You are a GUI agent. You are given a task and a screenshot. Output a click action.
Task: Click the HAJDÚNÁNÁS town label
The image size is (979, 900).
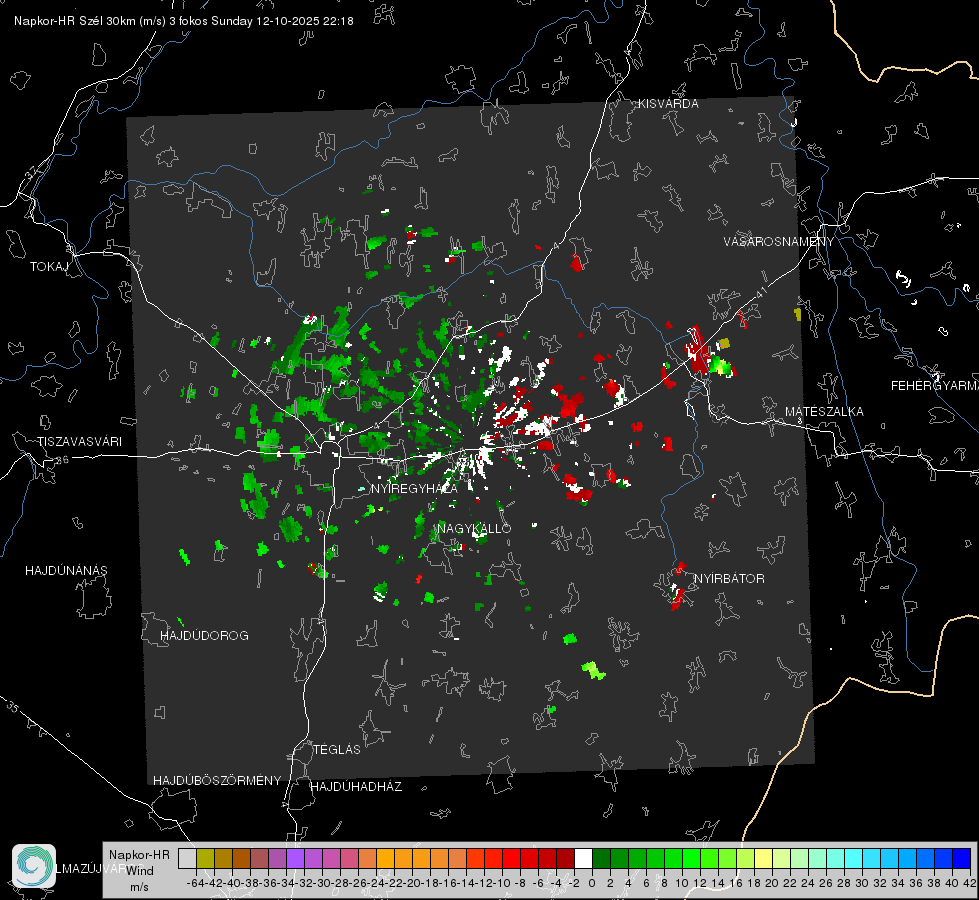[x=66, y=571]
